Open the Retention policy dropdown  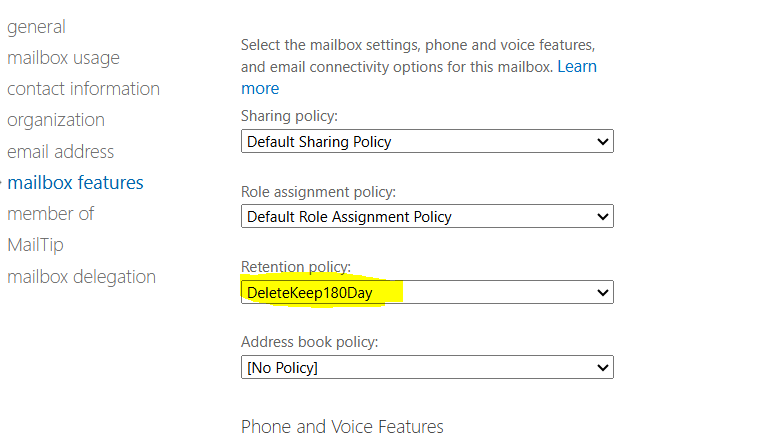coord(427,292)
